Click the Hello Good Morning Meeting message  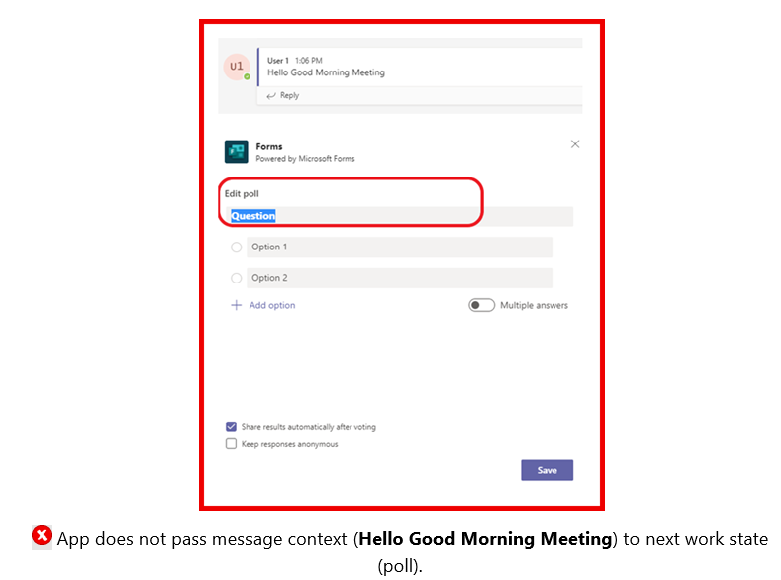[x=326, y=73]
